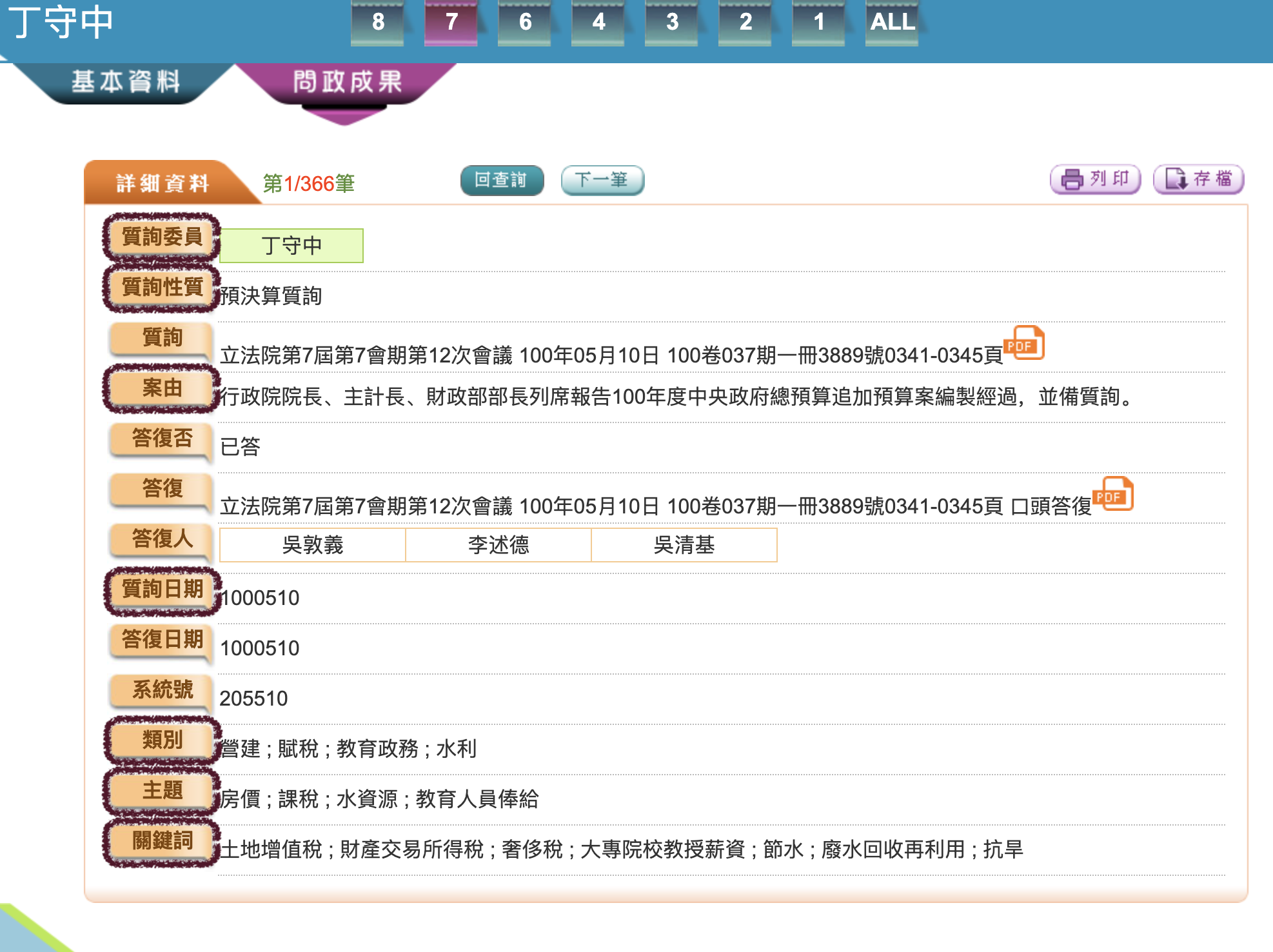The height and width of the screenshot is (952, 1273).
Task: Select session tab 1
Action: tap(819, 23)
